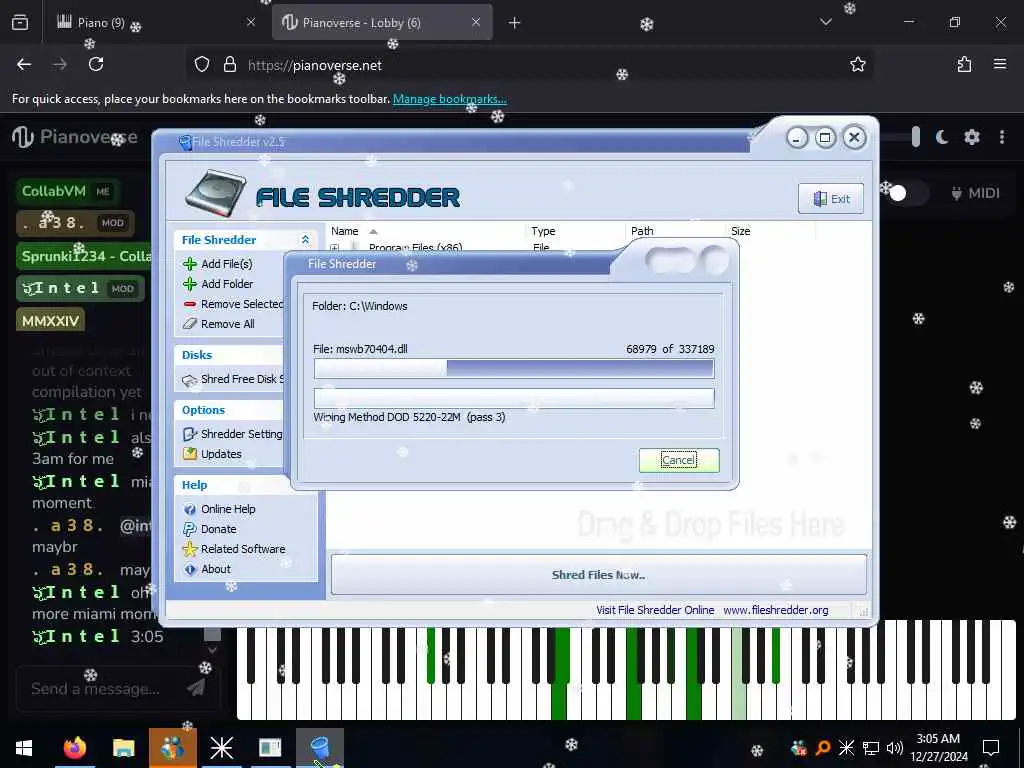Open File Explorer from the taskbar
Image resolution: width=1024 pixels, height=768 pixels.
[123, 748]
